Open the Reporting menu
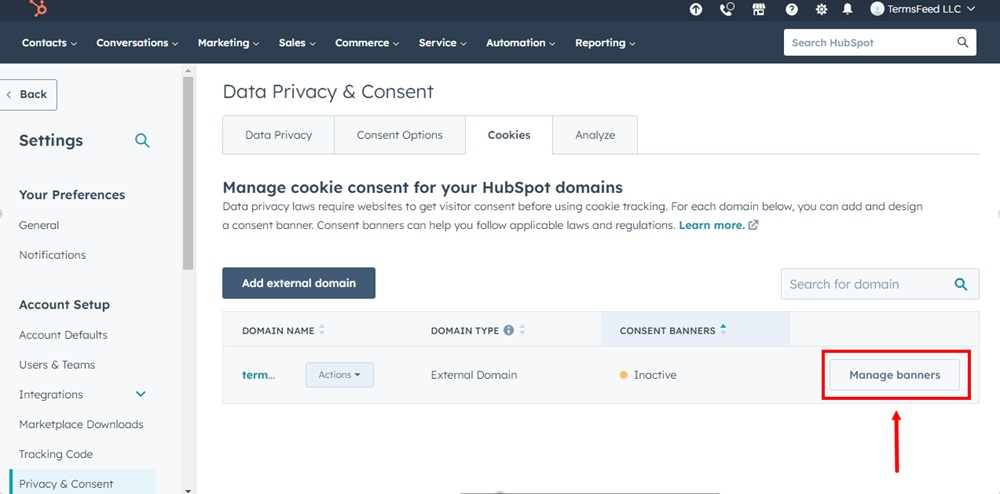The height and width of the screenshot is (494, 1000). pyautogui.click(x=605, y=43)
